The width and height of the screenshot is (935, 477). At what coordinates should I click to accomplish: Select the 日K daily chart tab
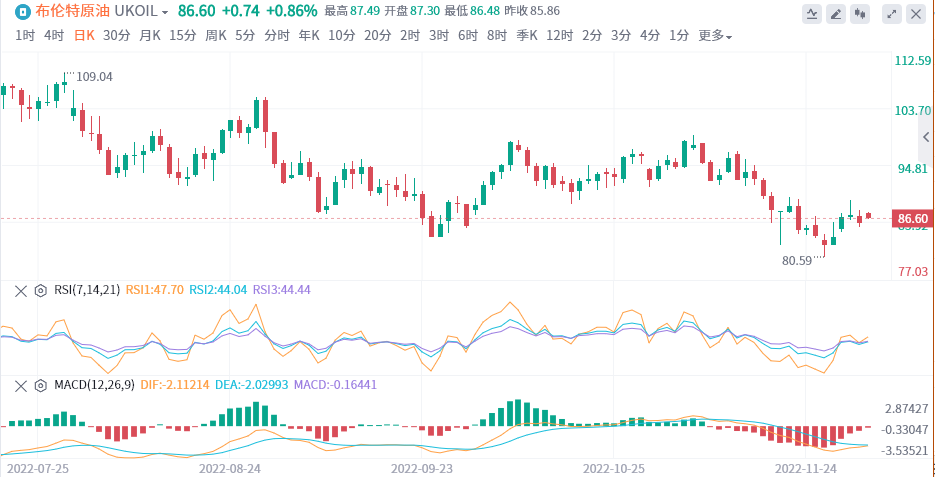pos(84,36)
